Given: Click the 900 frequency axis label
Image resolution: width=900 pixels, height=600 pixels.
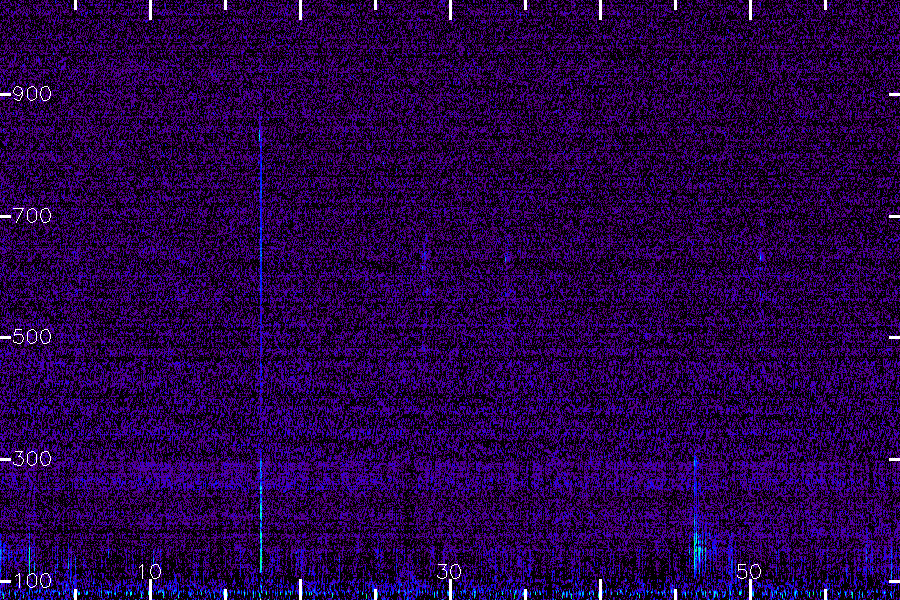Looking at the screenshot, I should (32, 94).
